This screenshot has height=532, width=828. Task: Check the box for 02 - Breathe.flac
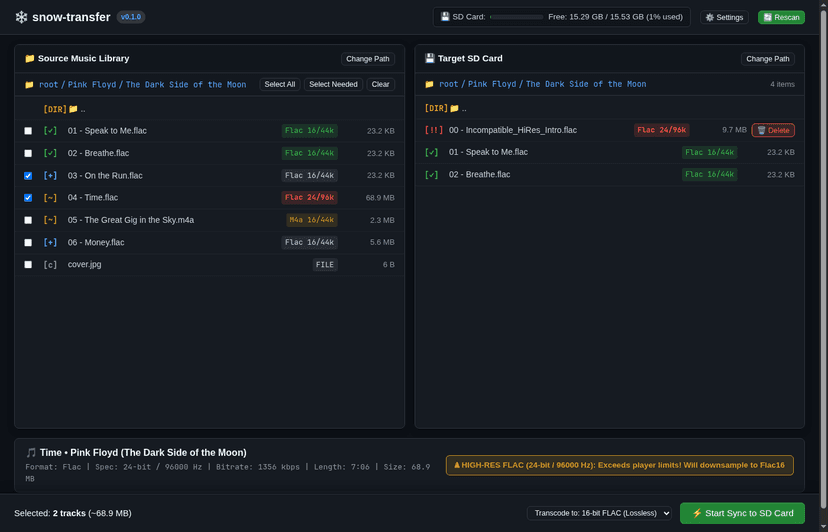(28, 153)
